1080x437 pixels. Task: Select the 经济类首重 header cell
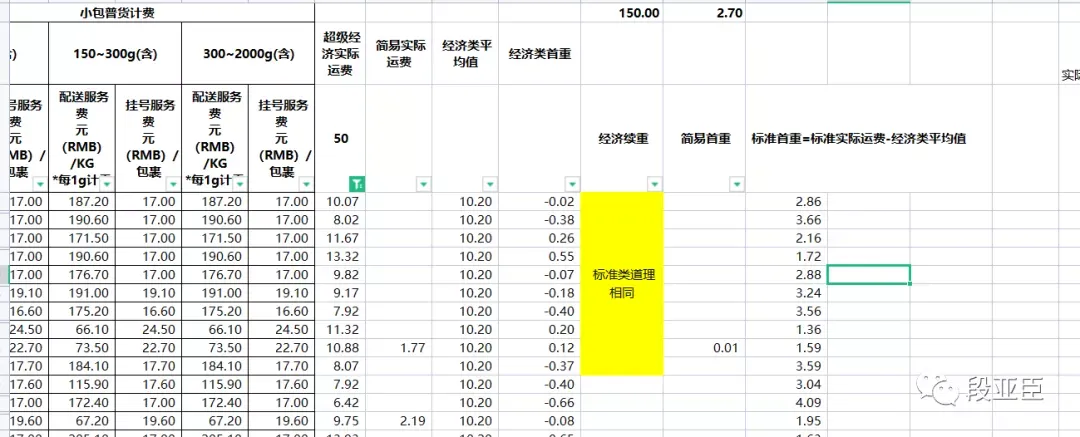540,54
